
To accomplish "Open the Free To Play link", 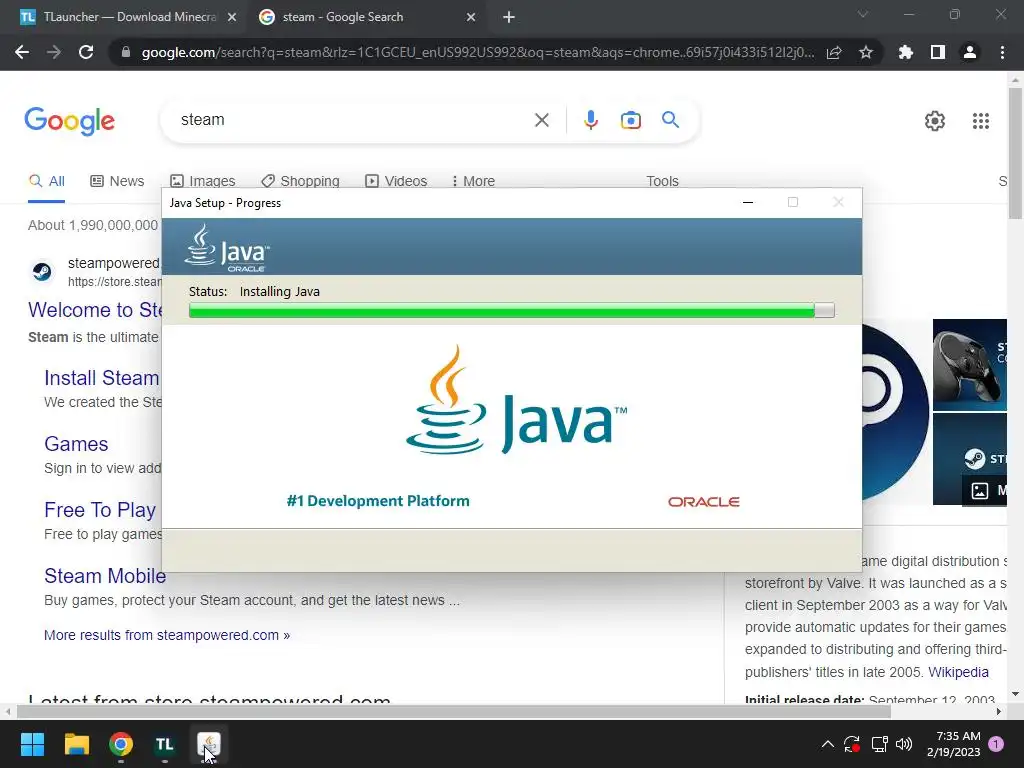I will [100, 509].
